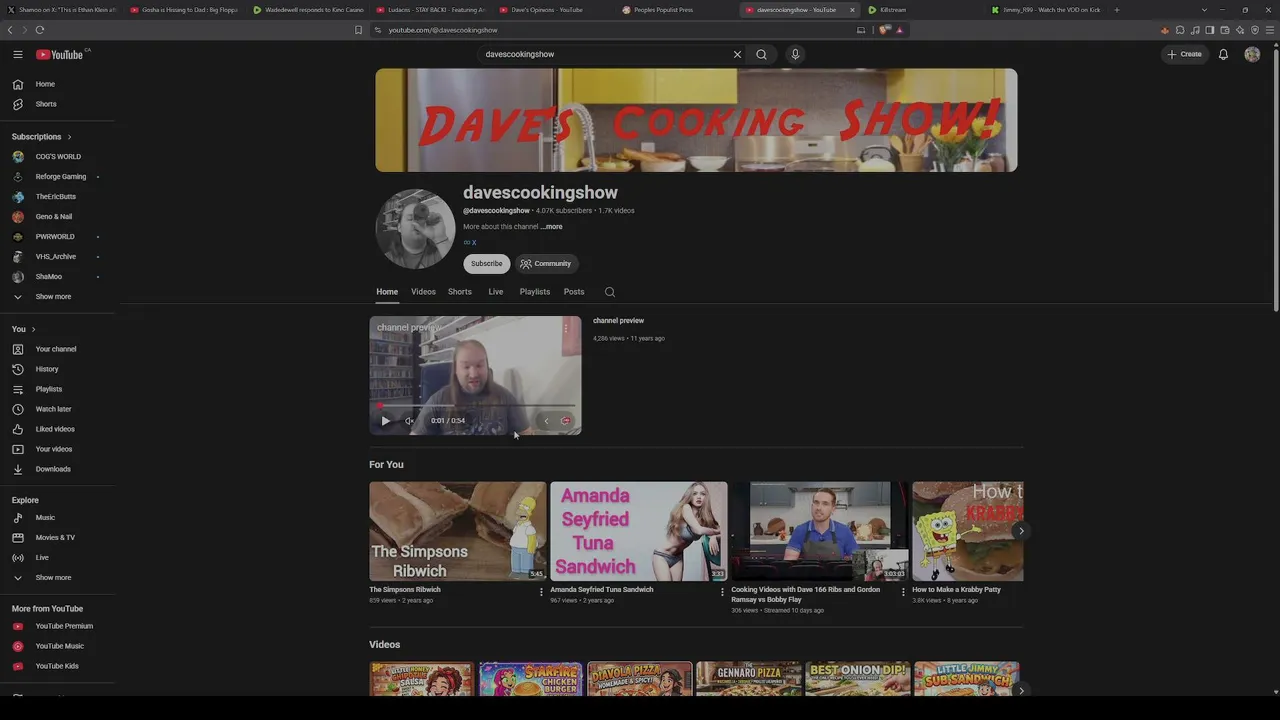This screenshot has height=720, width=1280.
Task: Switch to the channel Posts tab
Action: [574, 292]
